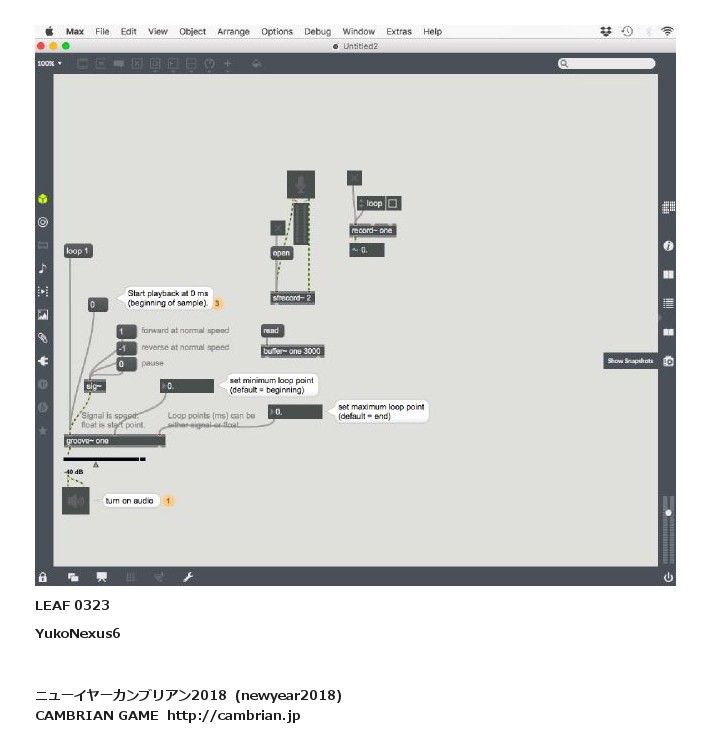Screen dimensions: 711x740
Task: Toggle the X box above record~ object
Action: tap(354, 178)
